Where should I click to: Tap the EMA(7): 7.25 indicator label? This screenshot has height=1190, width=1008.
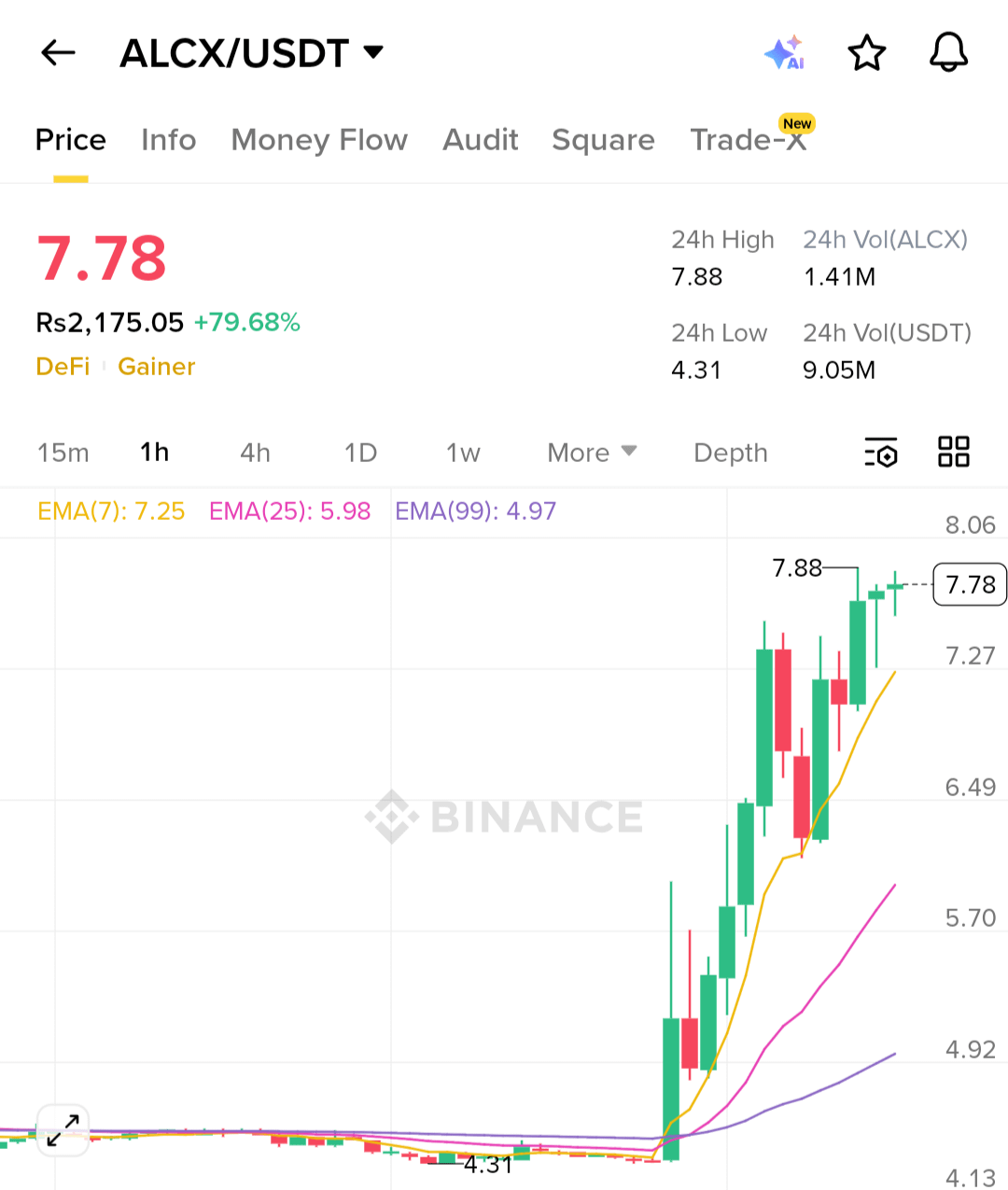click(111, 511)
